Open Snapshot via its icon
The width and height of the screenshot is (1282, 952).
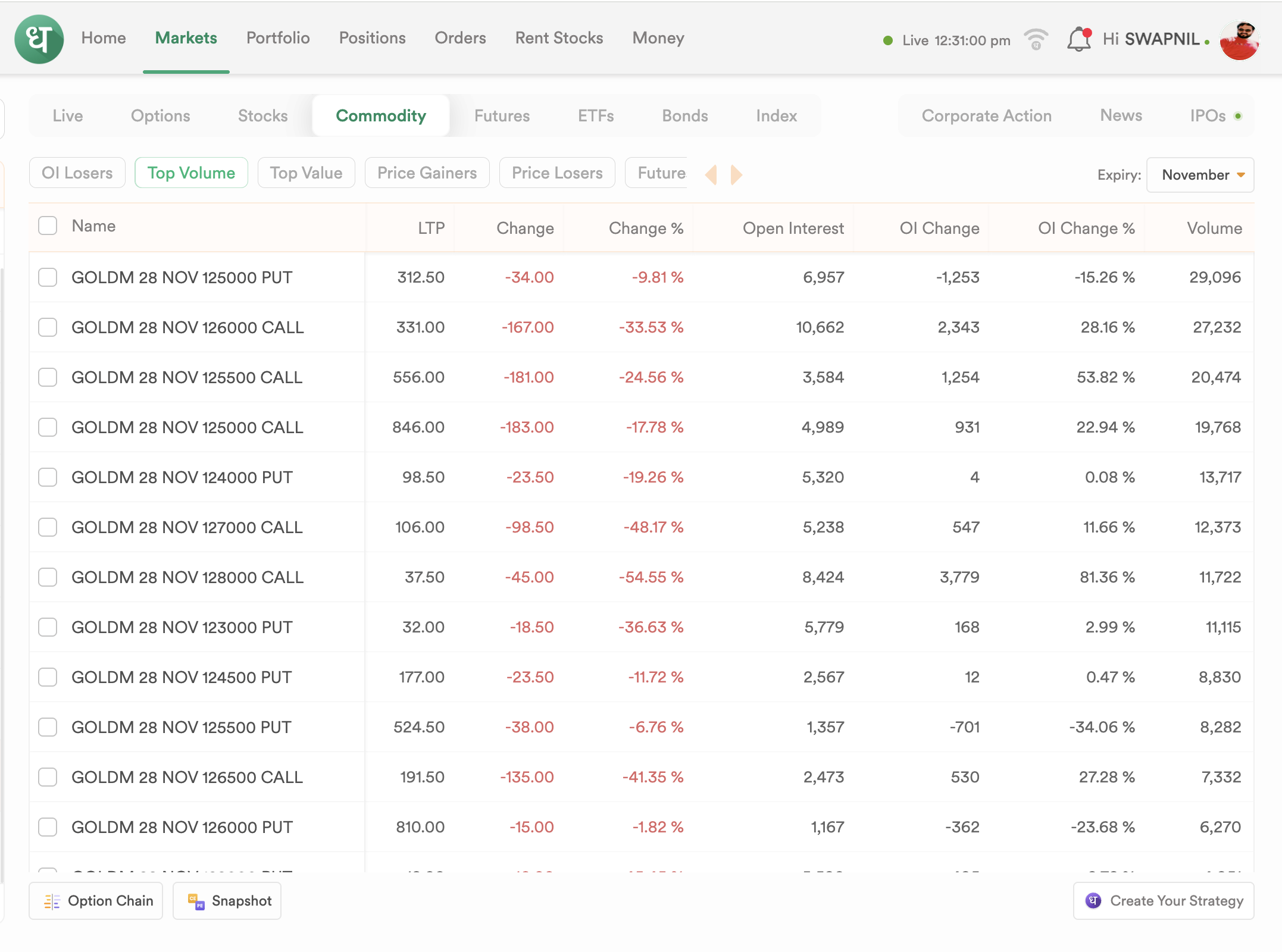[x=196, y=901]
